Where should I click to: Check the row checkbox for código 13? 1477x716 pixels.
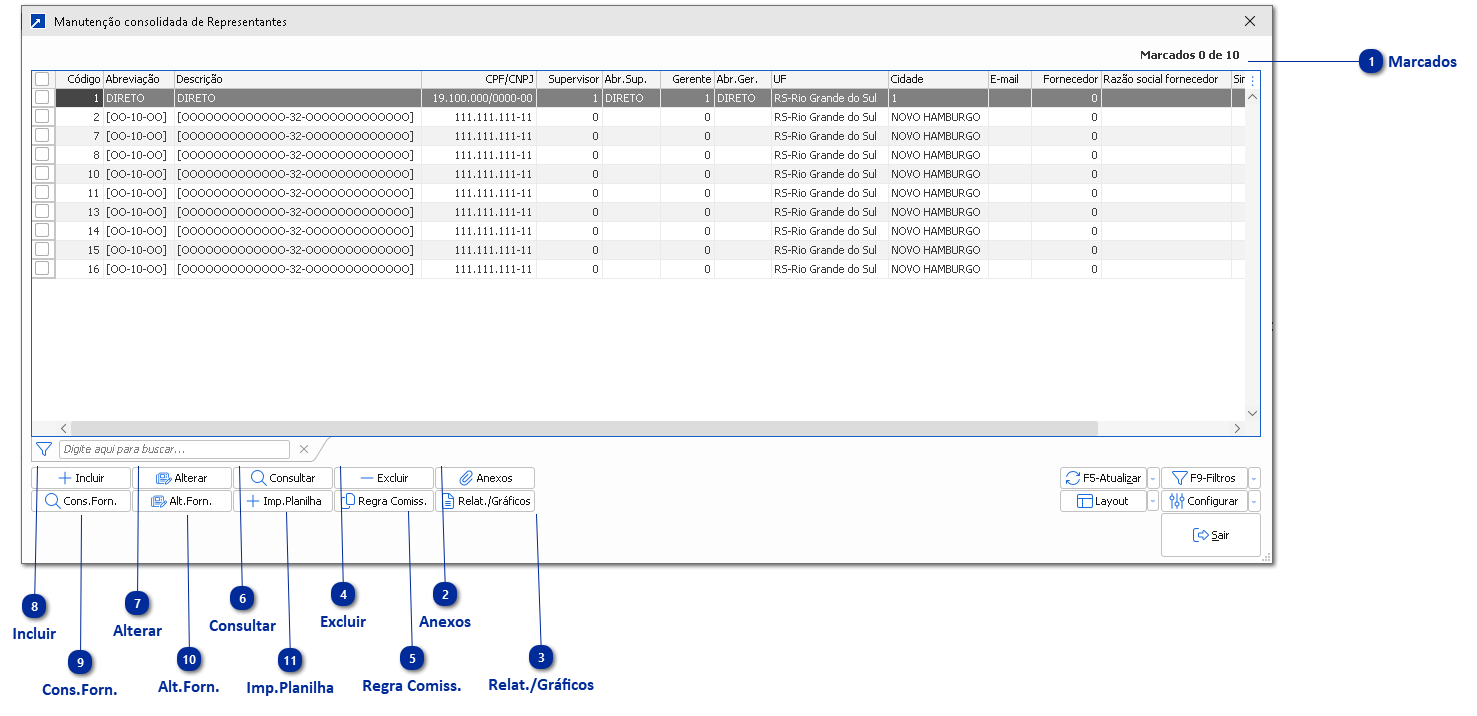pyautogui.click(x=42, y=212)
